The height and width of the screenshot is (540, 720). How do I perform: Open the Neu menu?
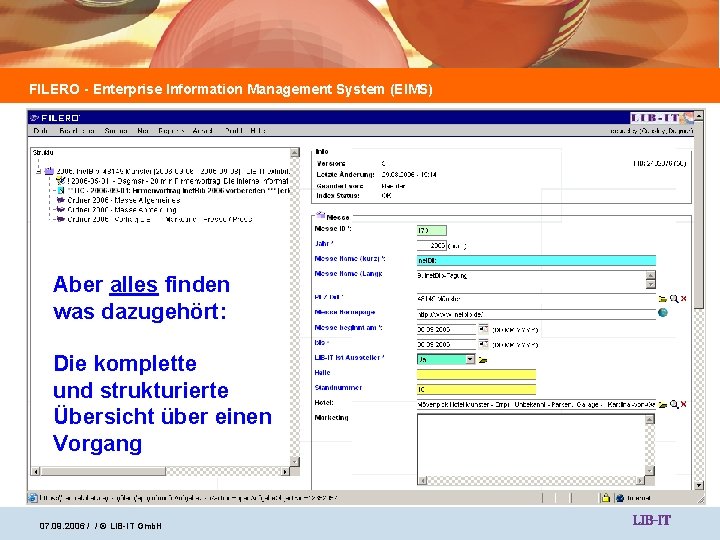coord(143,130)
